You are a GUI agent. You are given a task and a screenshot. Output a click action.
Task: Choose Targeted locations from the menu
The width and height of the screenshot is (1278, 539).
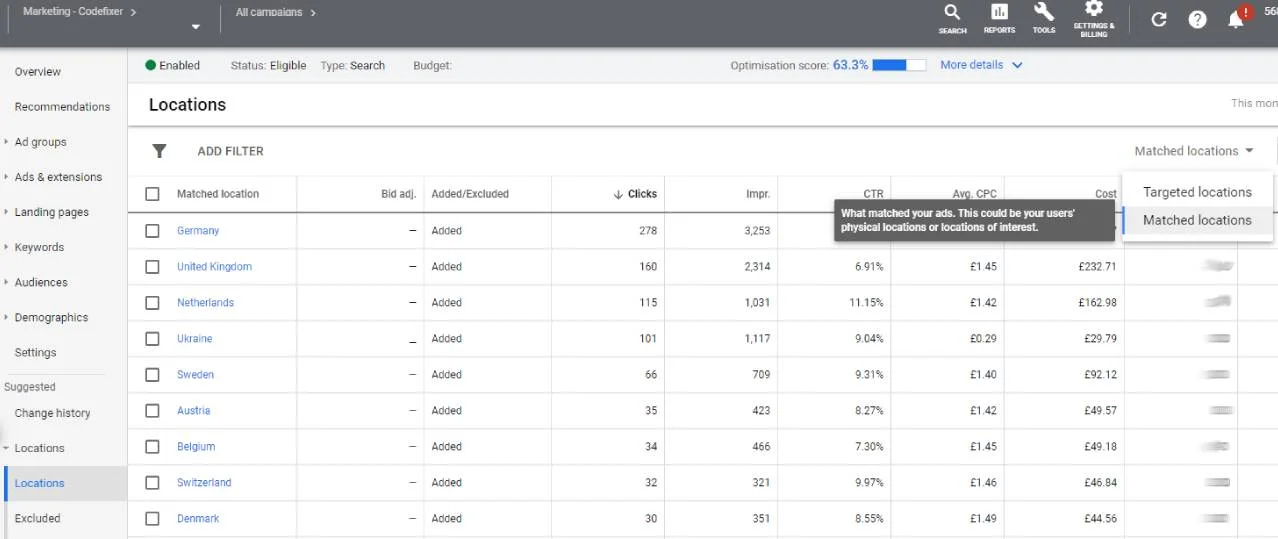(x=1197, y=192)
